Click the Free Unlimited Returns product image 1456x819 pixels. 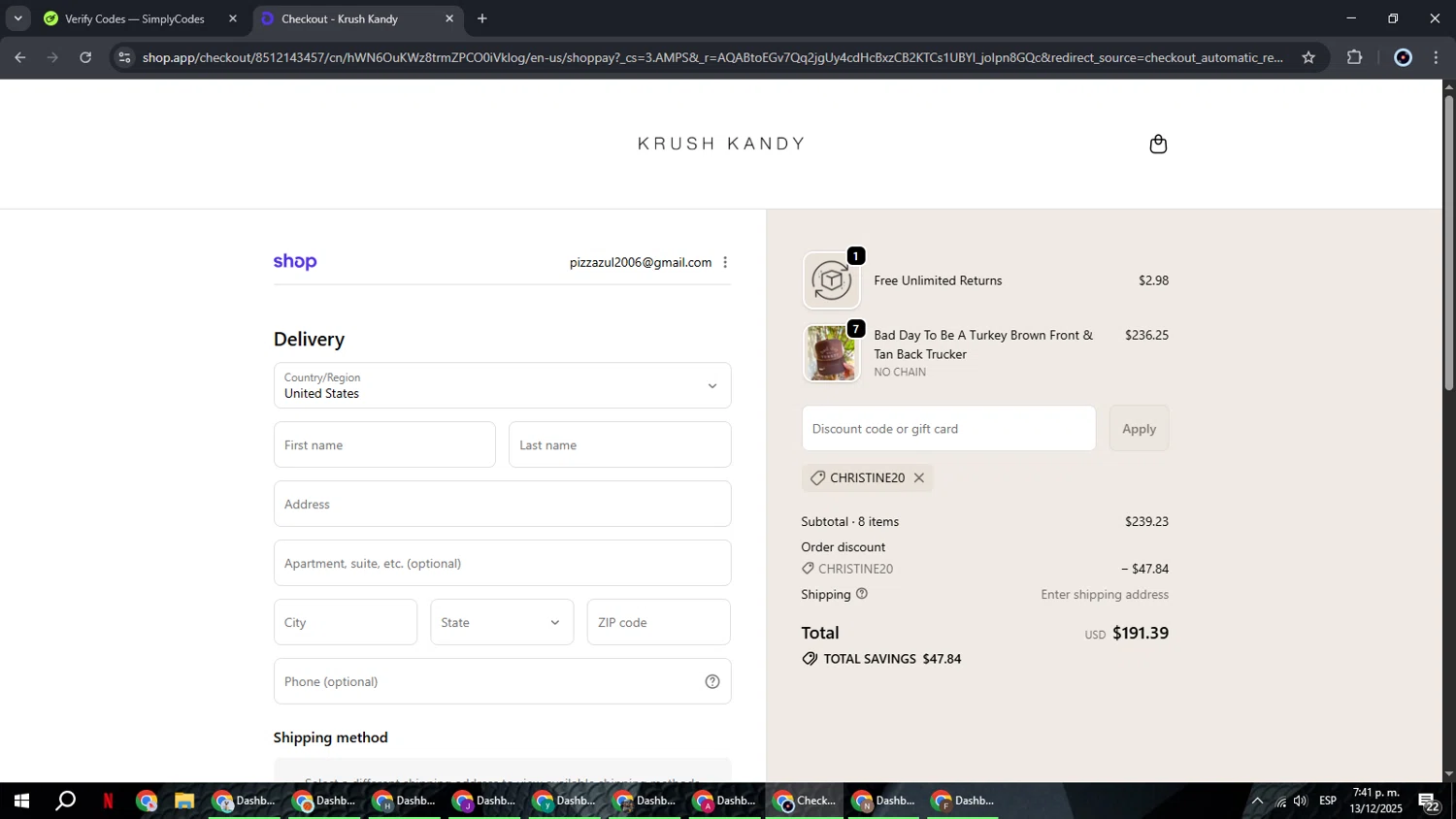click(831, 280)
